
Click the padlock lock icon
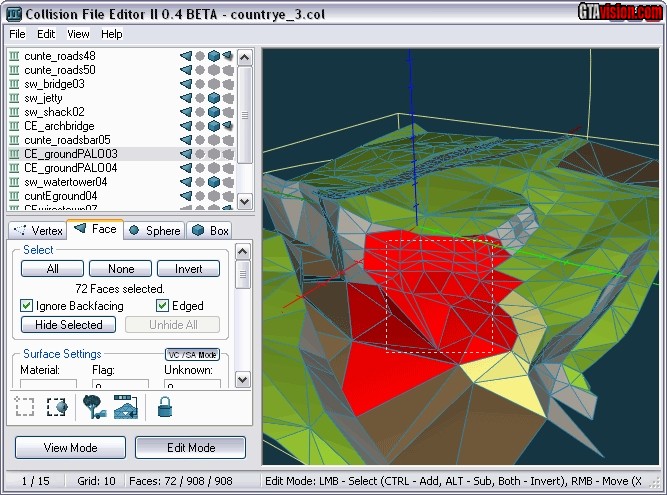tap(165, 407)
